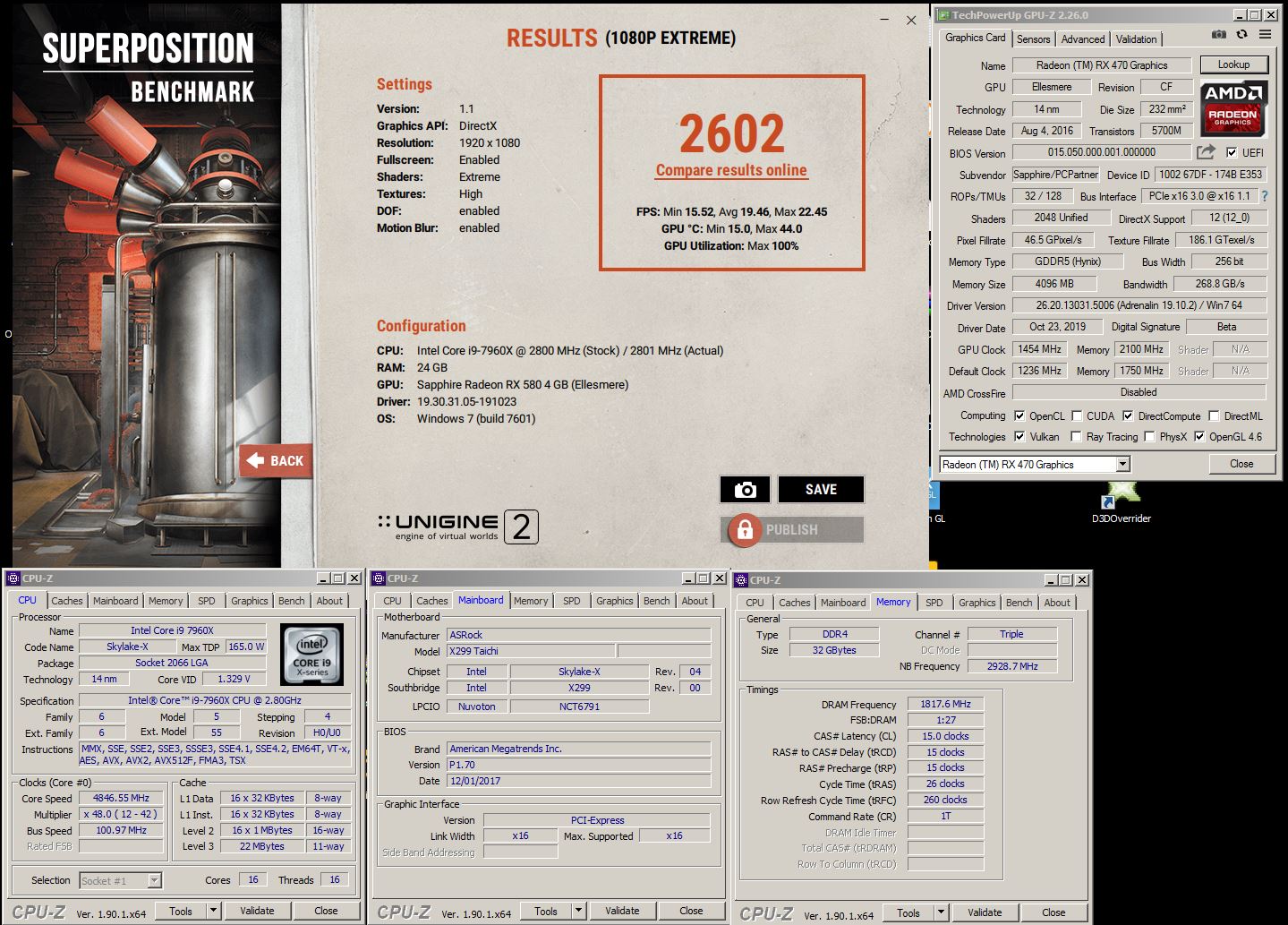Click the Max TDP 165.0 W value

(246, 647)
